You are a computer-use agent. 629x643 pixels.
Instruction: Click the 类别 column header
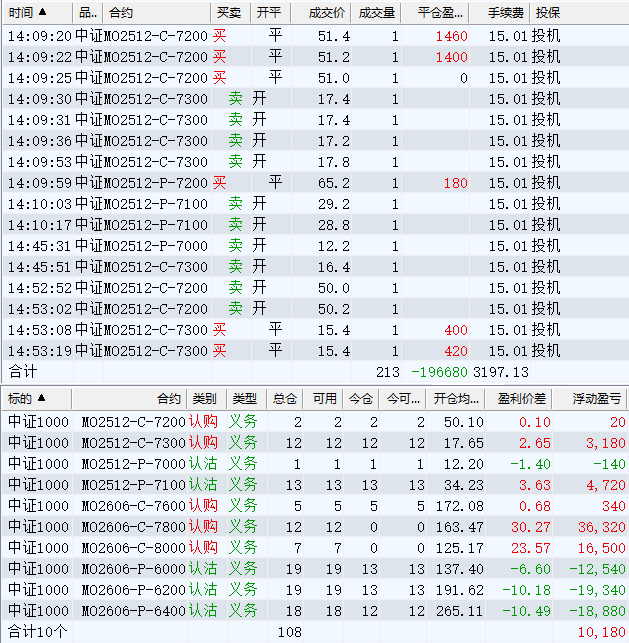coord(206,398)
